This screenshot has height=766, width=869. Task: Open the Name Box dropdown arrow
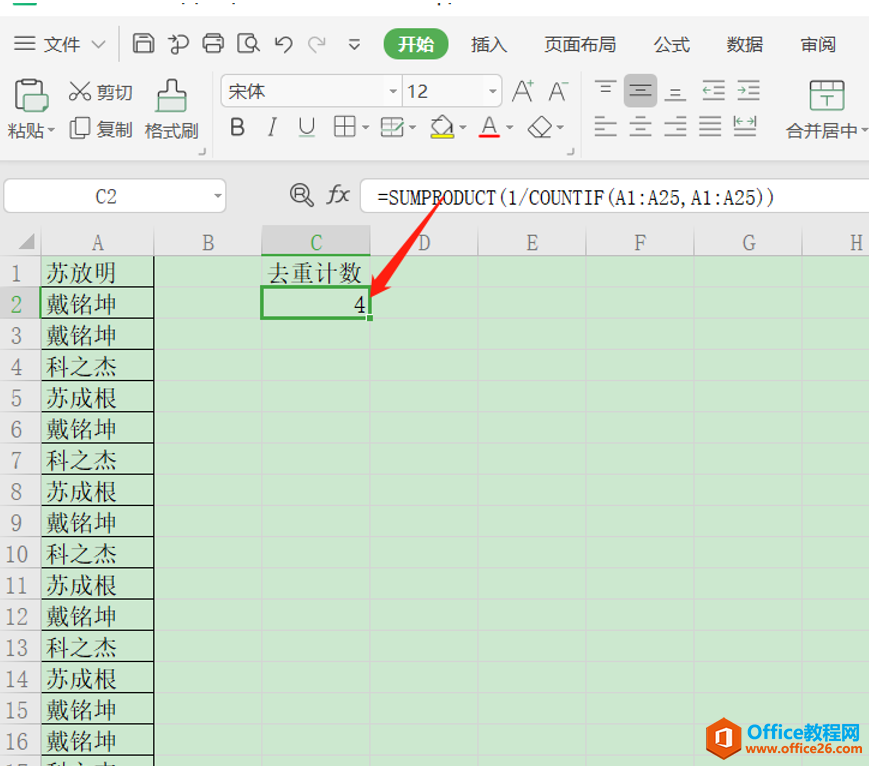pos(218,197)
